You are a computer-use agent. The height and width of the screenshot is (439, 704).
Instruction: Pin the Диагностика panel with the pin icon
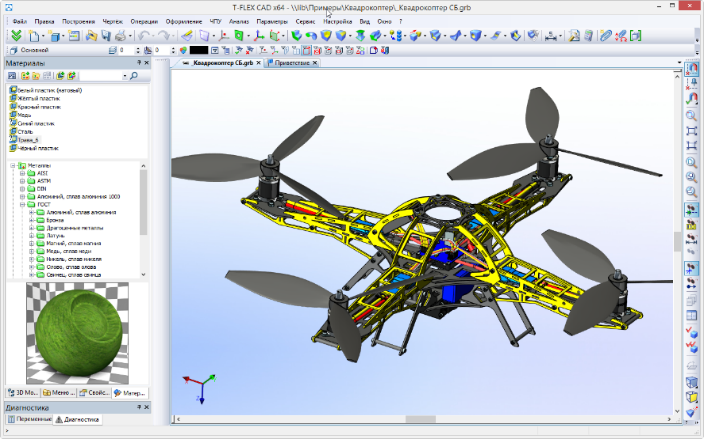(139, 407)
